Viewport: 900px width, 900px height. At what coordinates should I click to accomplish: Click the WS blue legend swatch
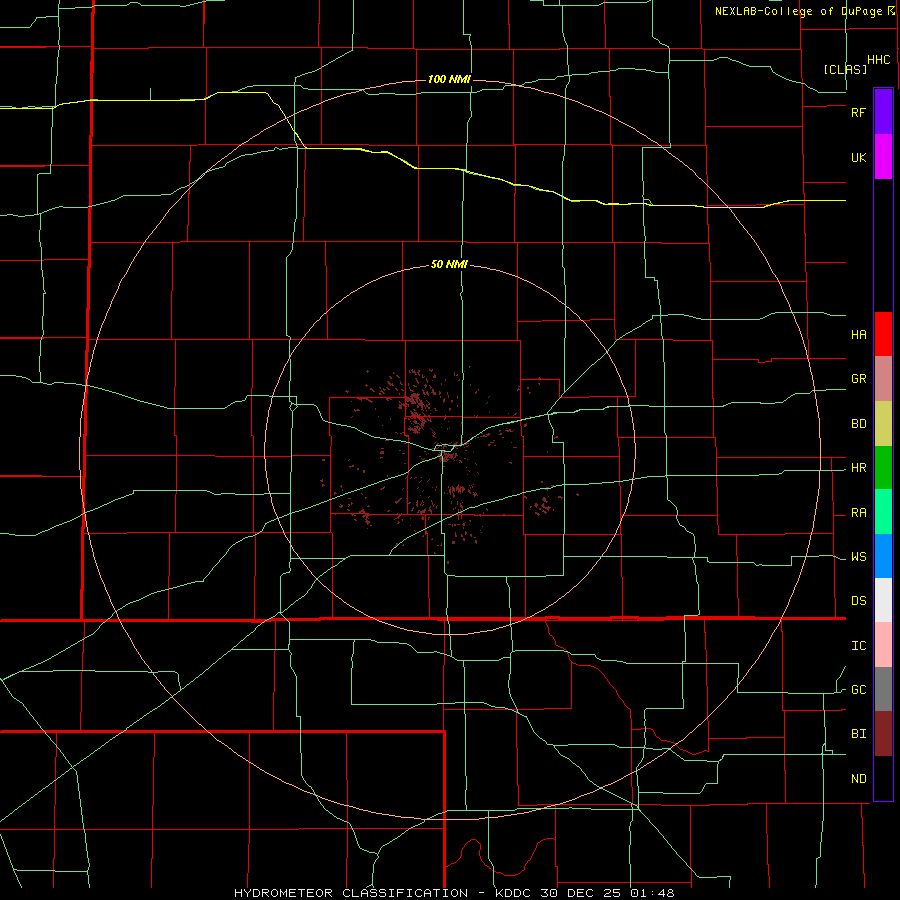[x=883, y=556]
